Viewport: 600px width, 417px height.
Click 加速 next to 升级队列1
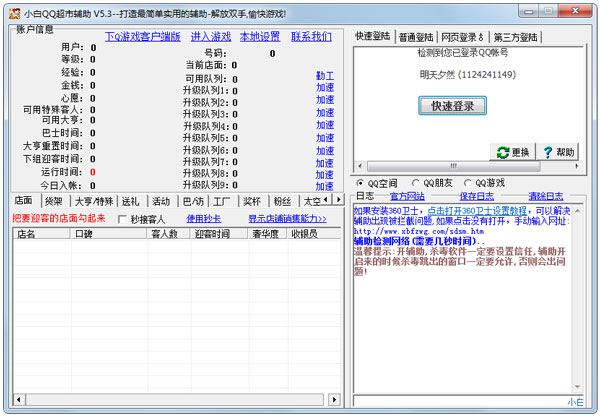coord(325,88)
